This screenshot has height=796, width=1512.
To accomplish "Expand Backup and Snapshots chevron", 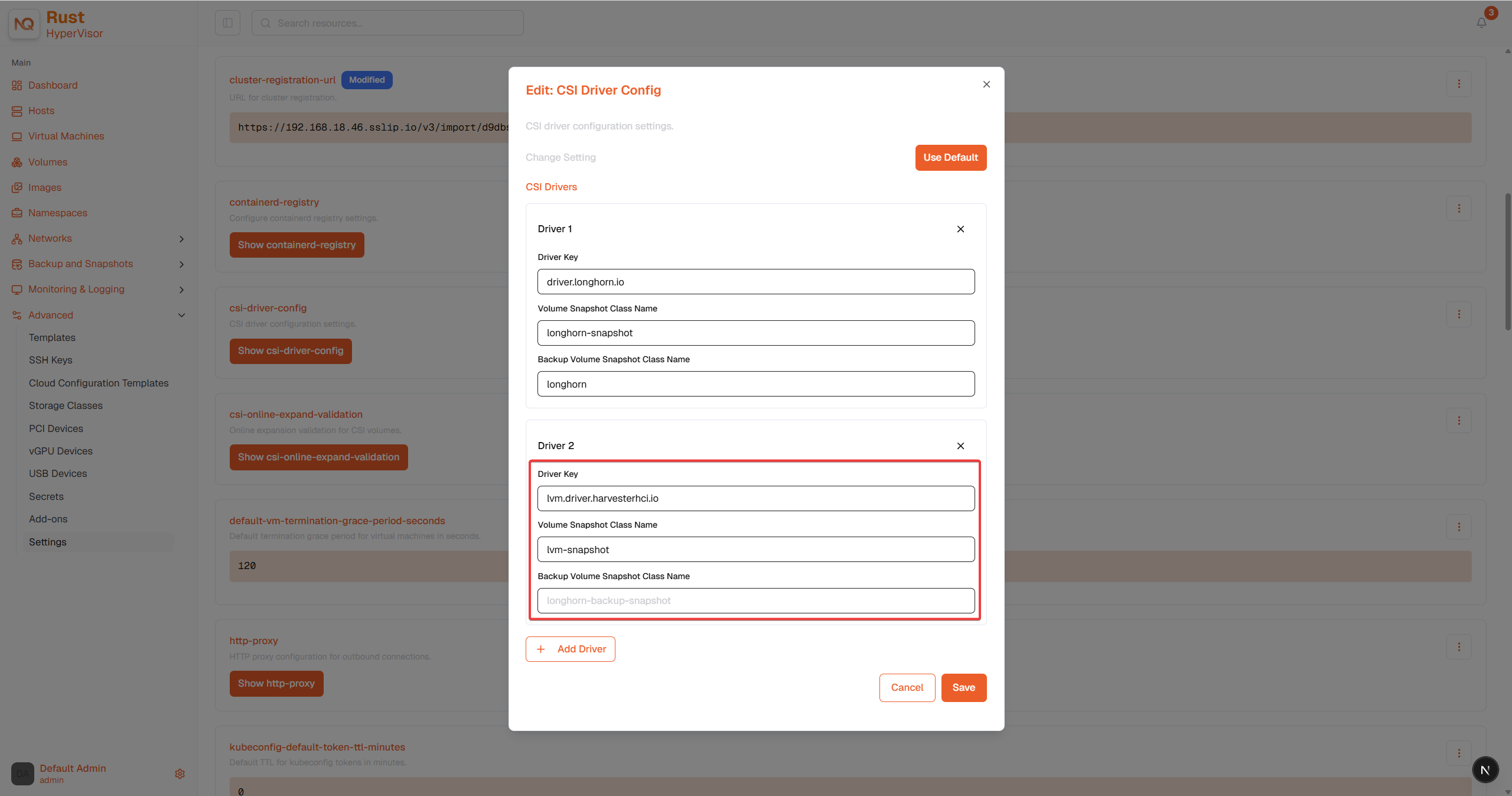I will tap(181, 264).
